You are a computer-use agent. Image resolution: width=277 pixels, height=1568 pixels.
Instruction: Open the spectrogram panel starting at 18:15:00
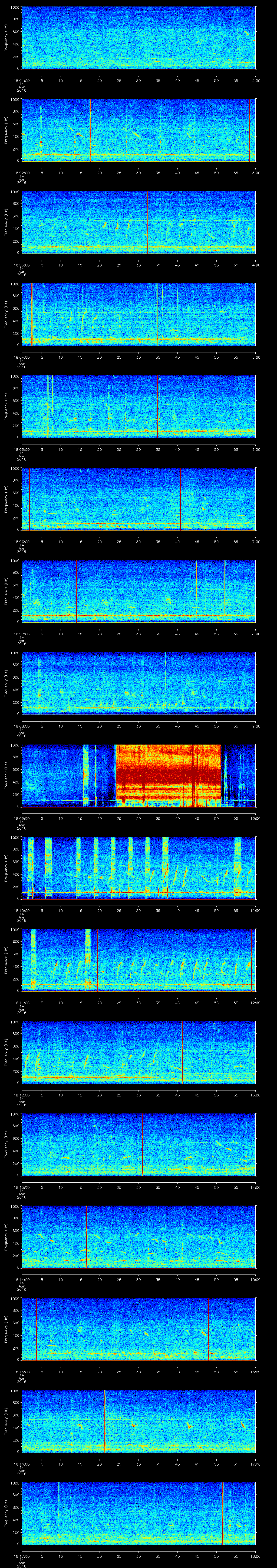click(139, 1329)
